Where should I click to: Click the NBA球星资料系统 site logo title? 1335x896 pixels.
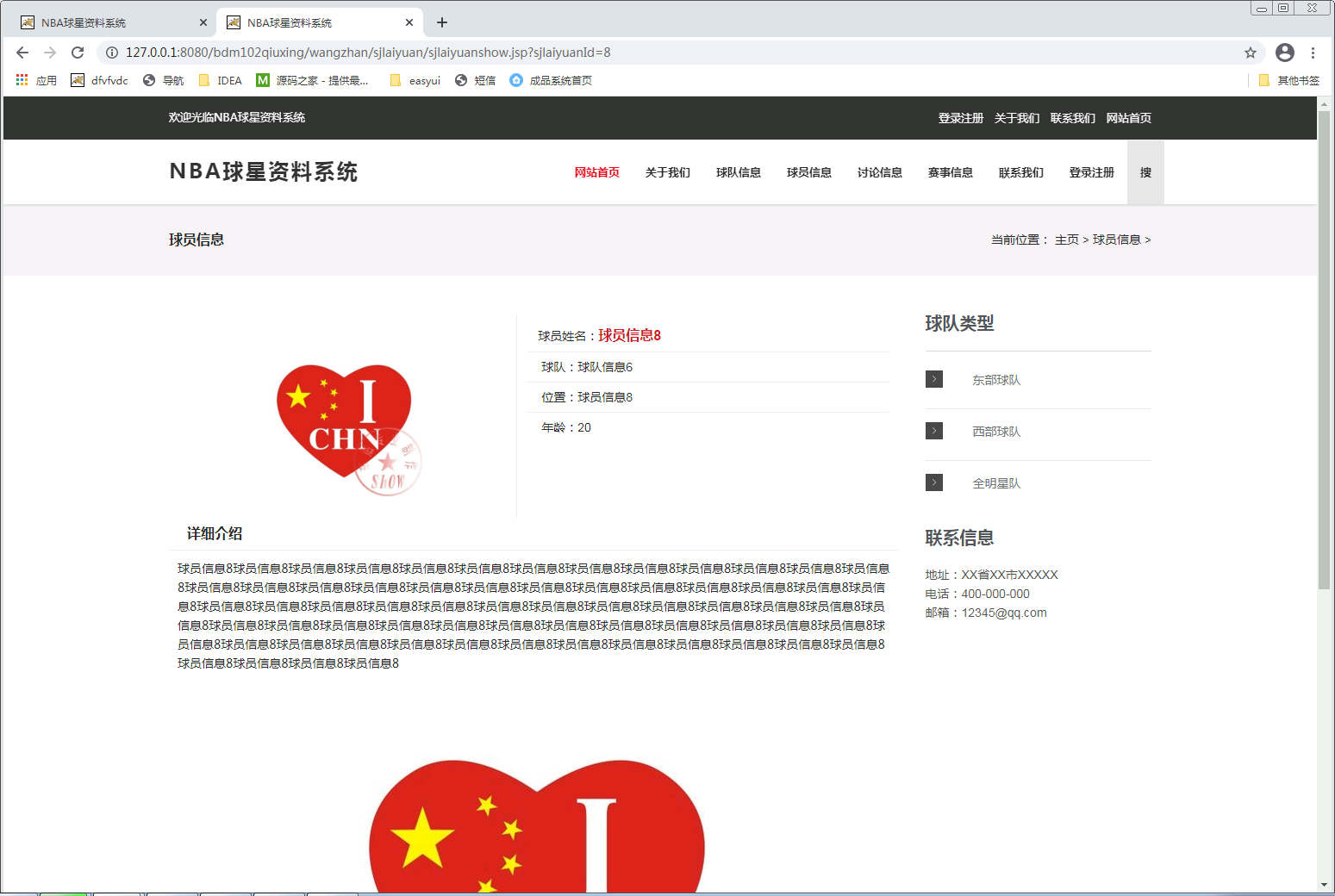264,171
